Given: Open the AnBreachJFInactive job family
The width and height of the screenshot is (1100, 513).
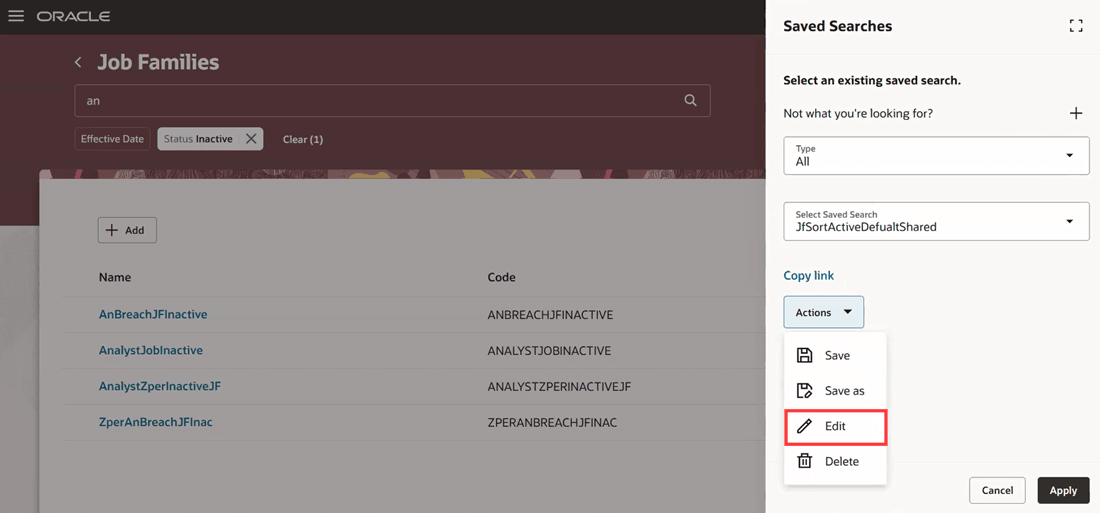Looking at the screenshot, I should [153, 314].
